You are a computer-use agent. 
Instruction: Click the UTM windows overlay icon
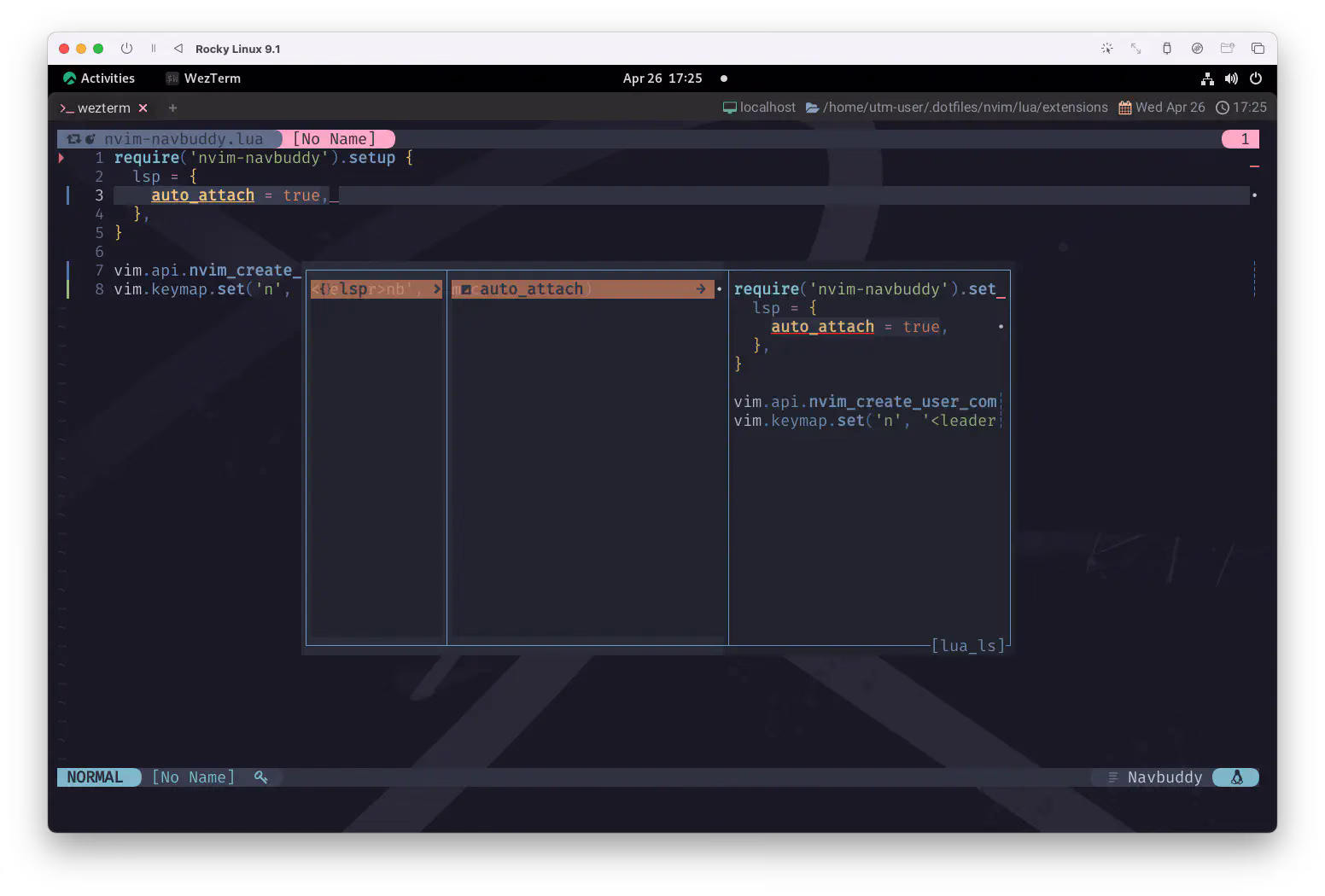click(x=1258, y=49)
